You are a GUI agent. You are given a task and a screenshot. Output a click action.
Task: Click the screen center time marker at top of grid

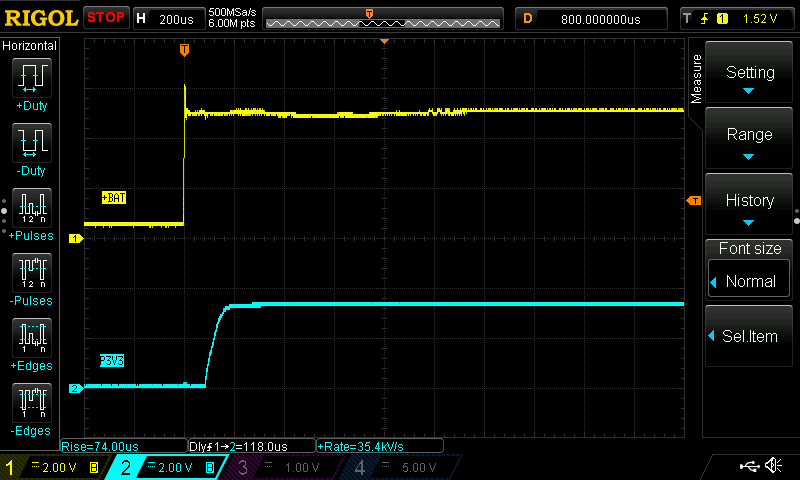[x=384, y=41]
